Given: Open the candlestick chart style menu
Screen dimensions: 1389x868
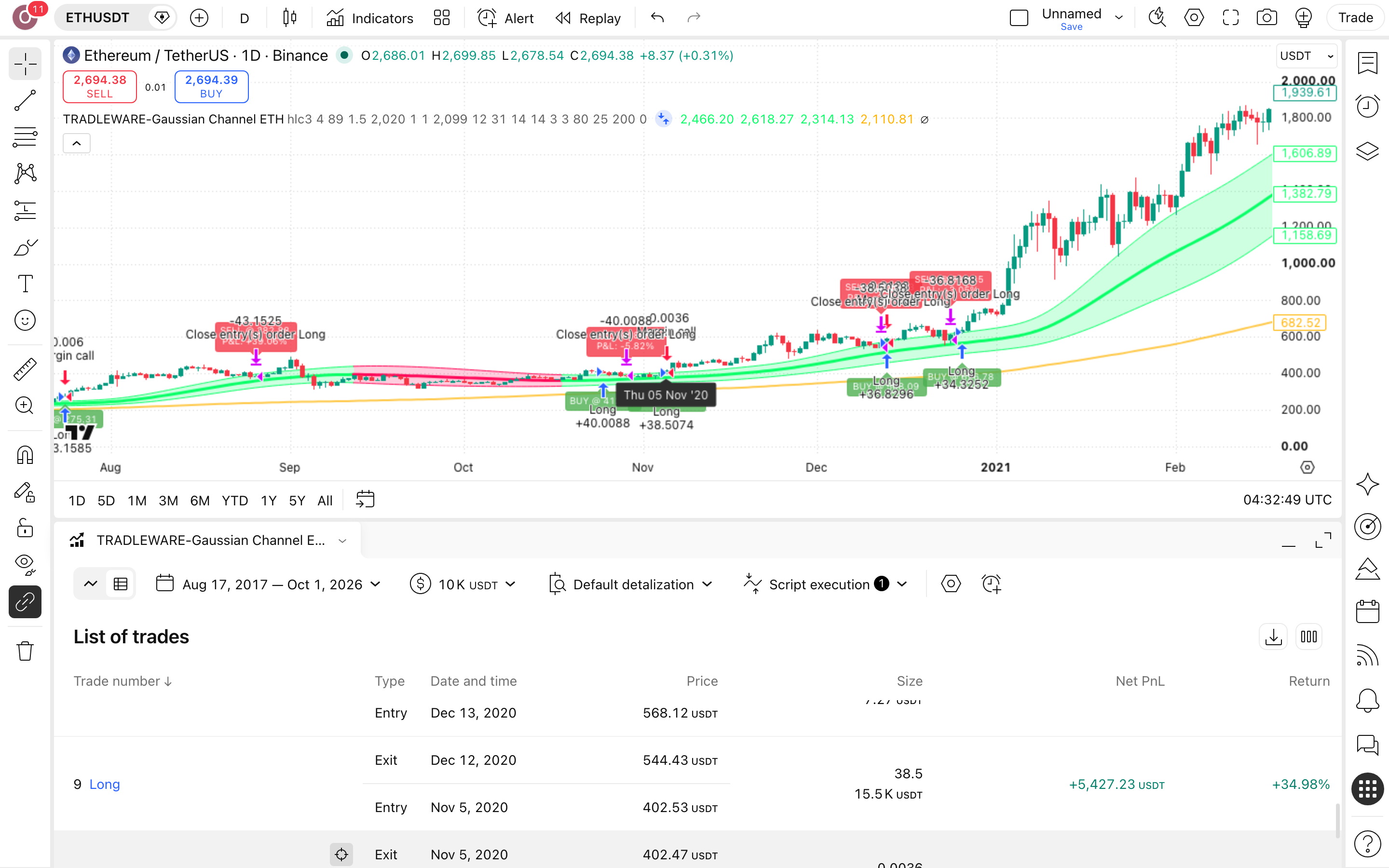Looking at the screenshot, I should point(290,18).
